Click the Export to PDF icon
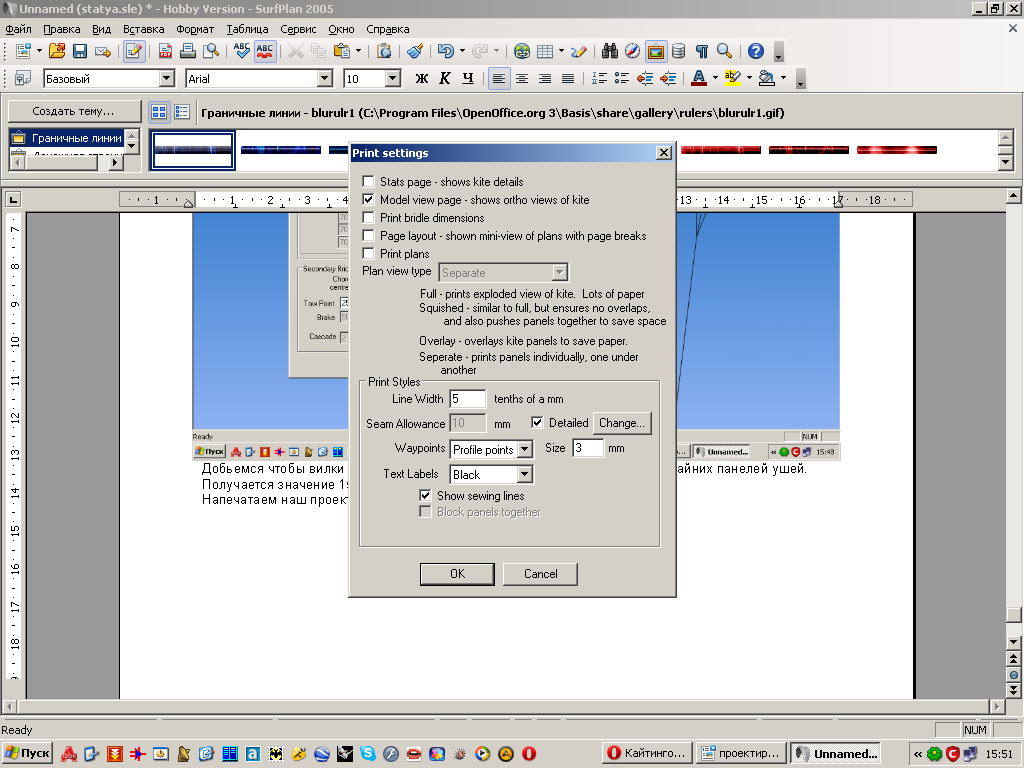 [x=166, y=51]
